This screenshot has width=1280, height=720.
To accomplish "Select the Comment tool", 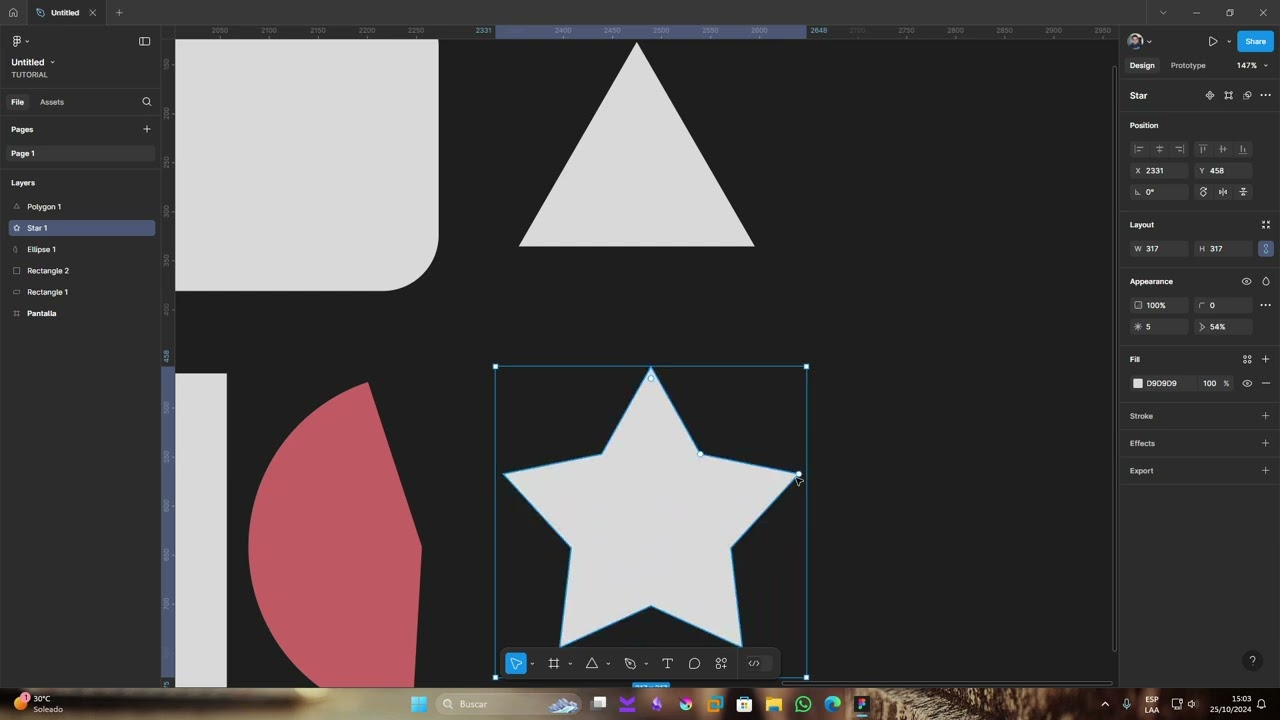I will 694,663.
